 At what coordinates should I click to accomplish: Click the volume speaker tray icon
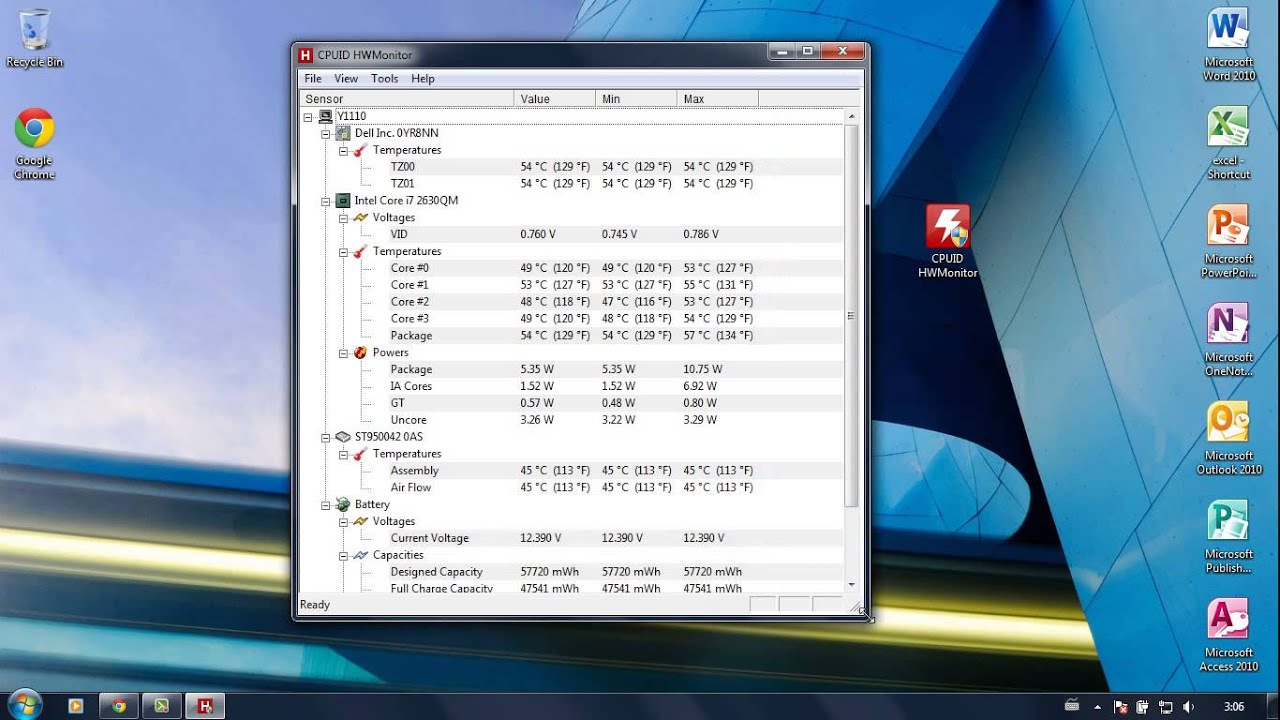[1187, 707]
